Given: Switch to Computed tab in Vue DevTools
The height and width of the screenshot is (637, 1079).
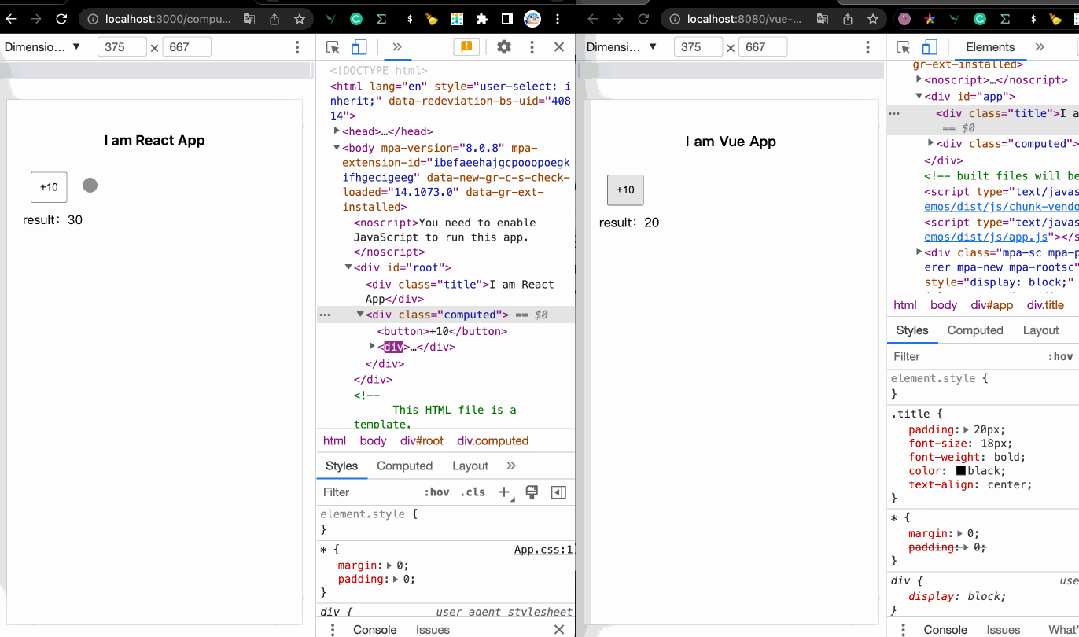Looking at the screenshot, I should pyautogui.click(x=975, y=330).
